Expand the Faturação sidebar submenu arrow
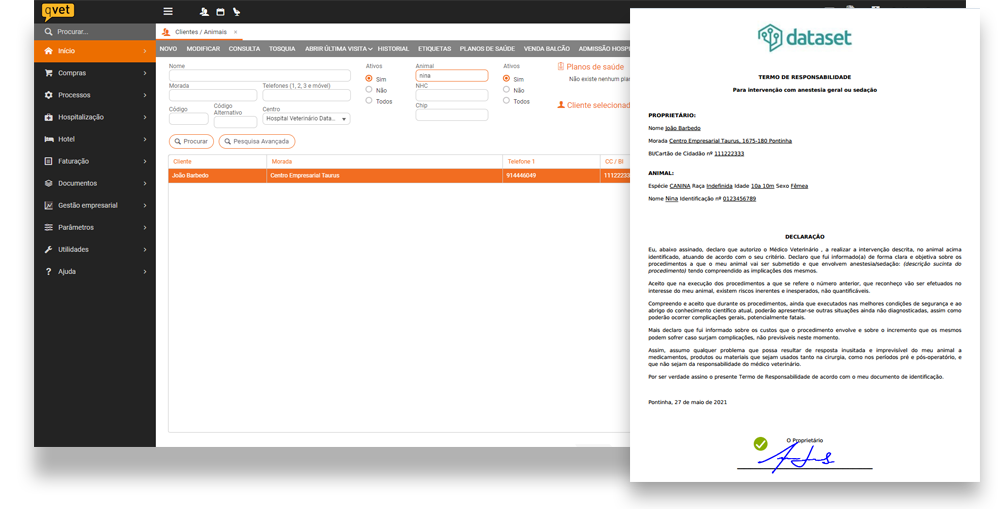 145,161
